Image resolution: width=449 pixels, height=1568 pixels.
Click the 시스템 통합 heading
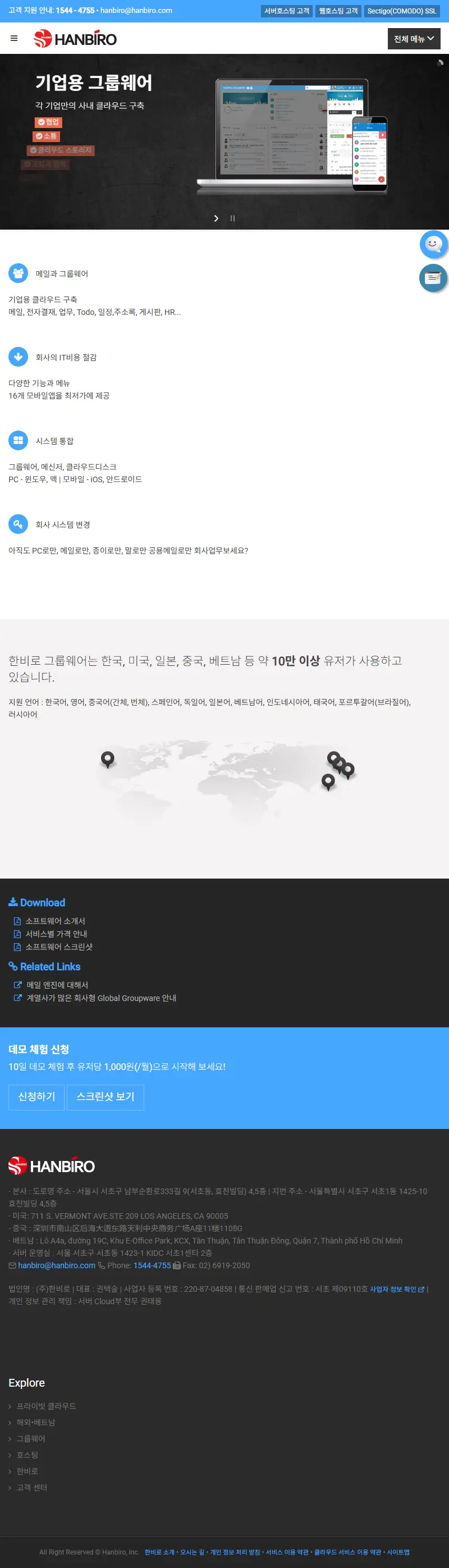click(55, 441)
